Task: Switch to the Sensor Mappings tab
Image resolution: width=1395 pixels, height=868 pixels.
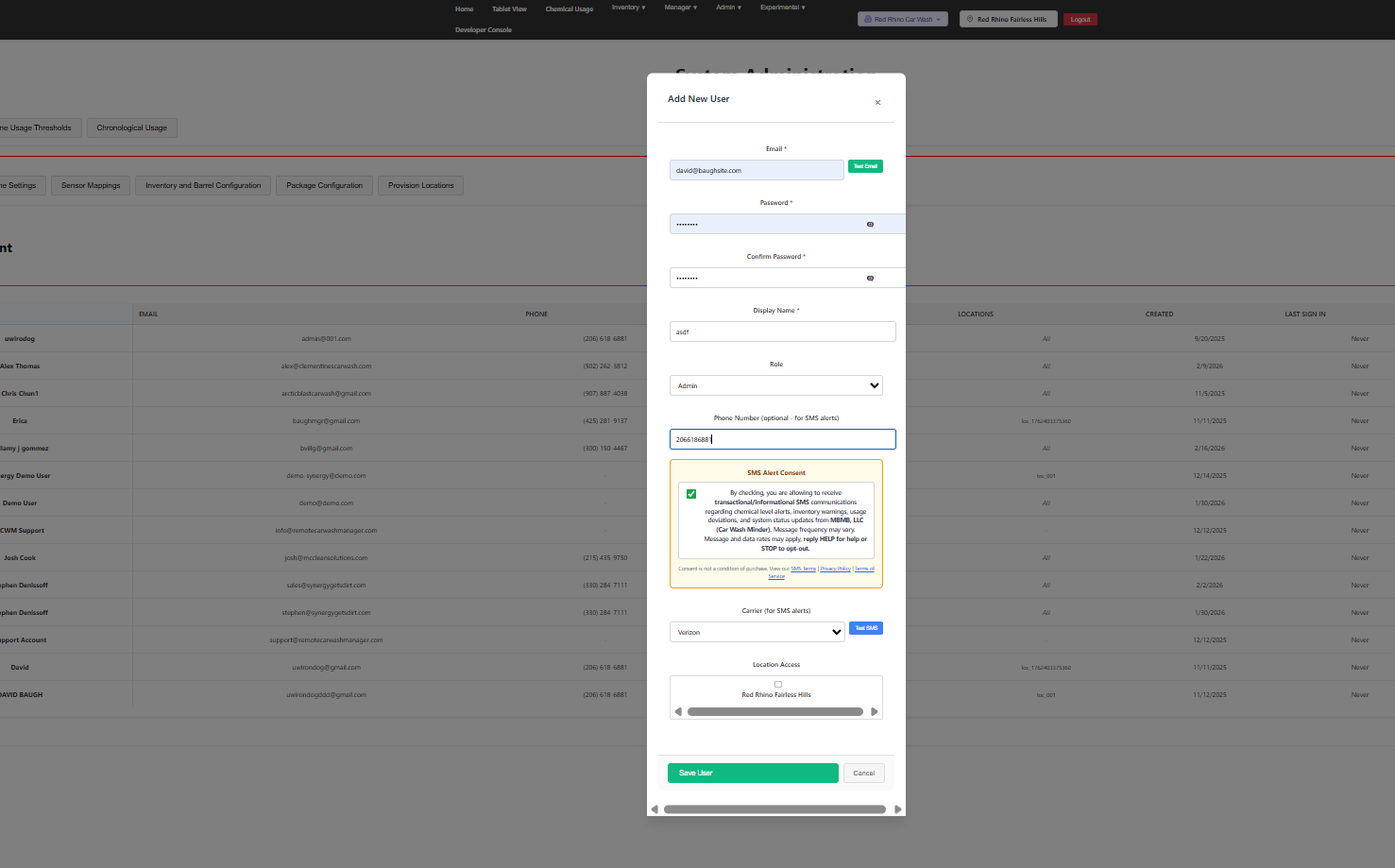Action: pyautogui.click(x=90, y=185)
